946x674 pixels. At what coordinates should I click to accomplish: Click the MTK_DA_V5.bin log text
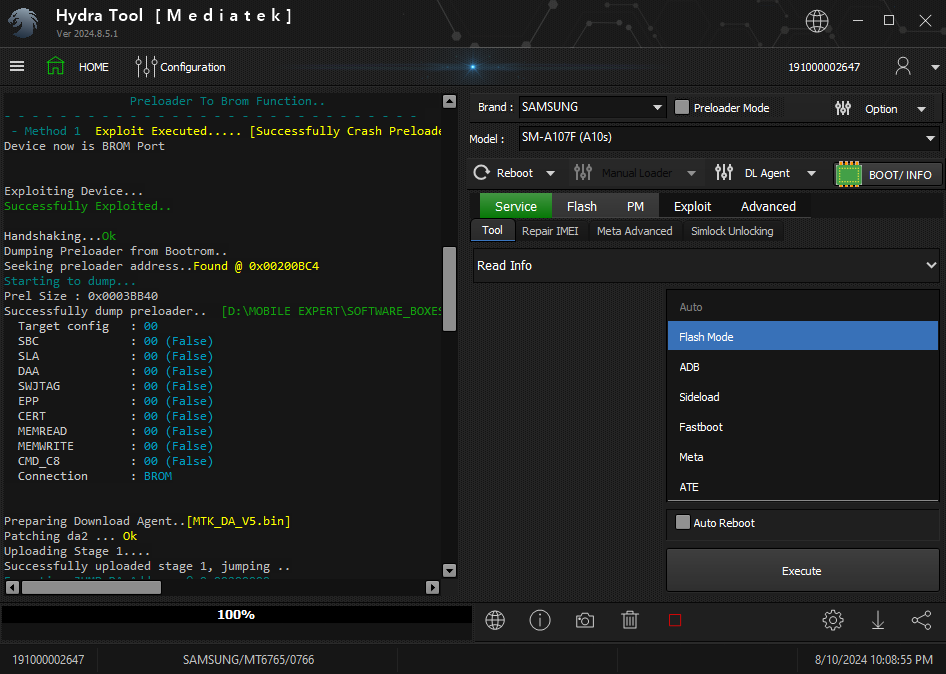click(238, 521)
